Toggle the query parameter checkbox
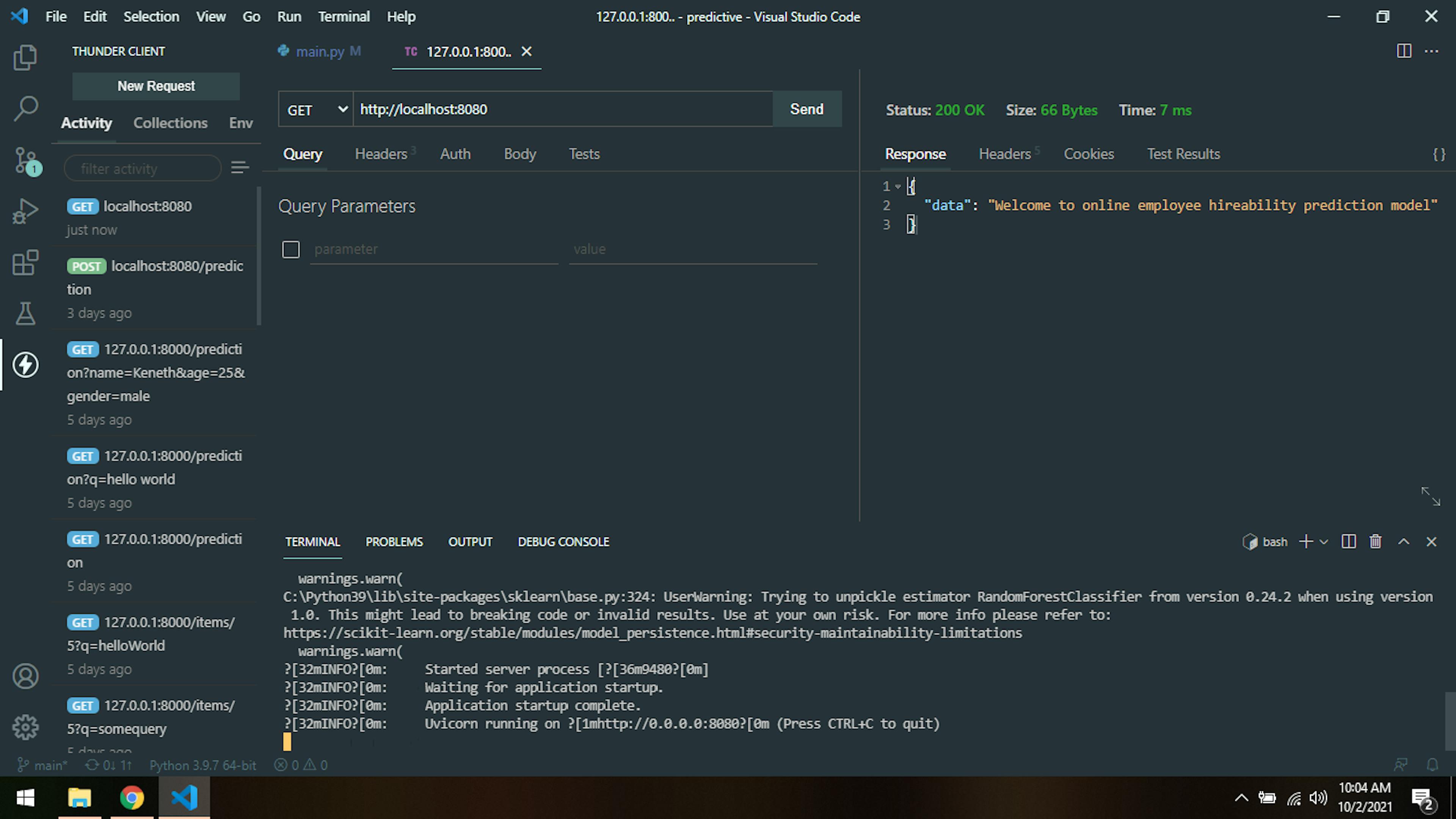The width and height of the screenshot is (1456, 819). (x=291, y=248)
